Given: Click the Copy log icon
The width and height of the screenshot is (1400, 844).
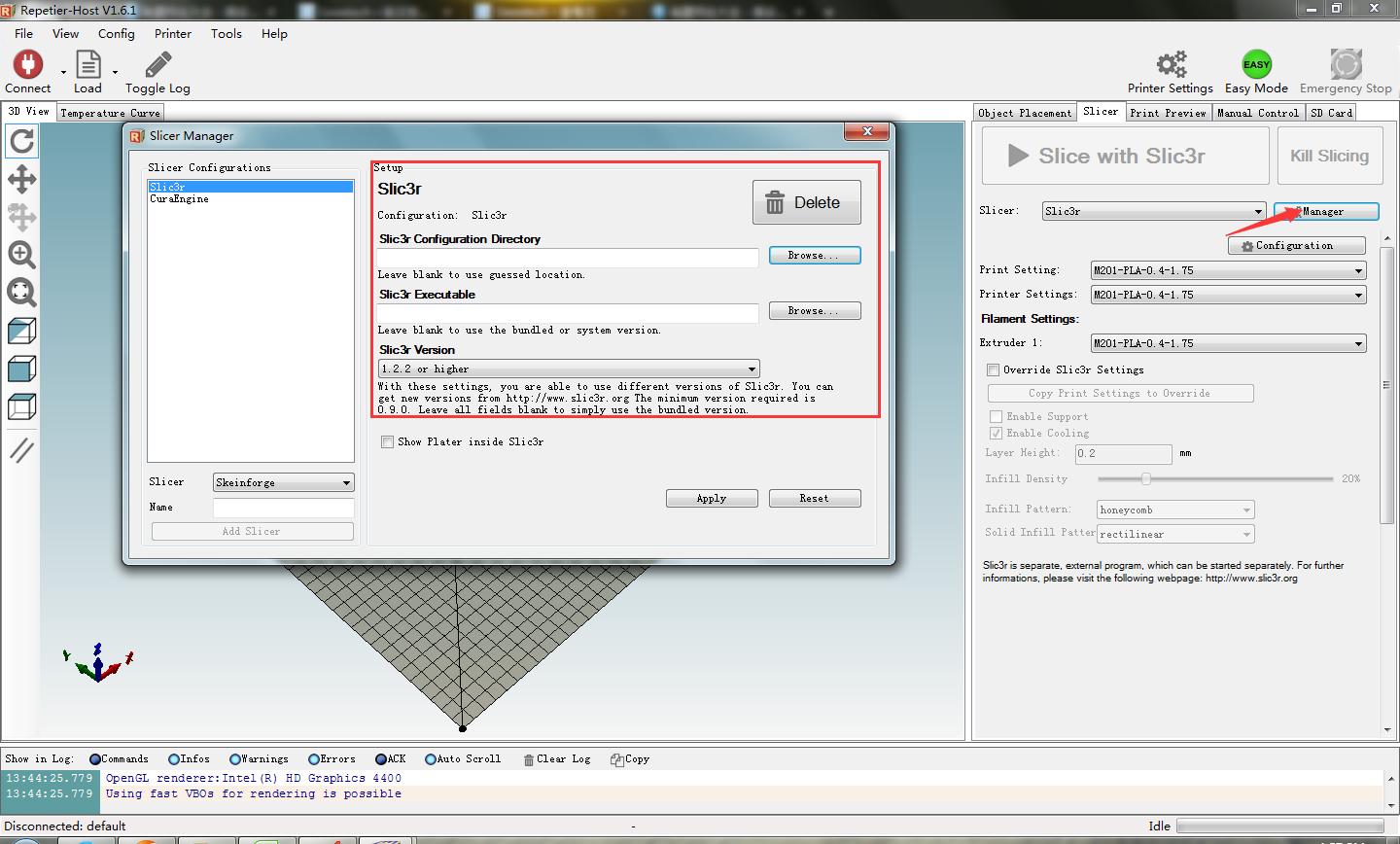Looking at the screenshot, I should pos(616,759).
